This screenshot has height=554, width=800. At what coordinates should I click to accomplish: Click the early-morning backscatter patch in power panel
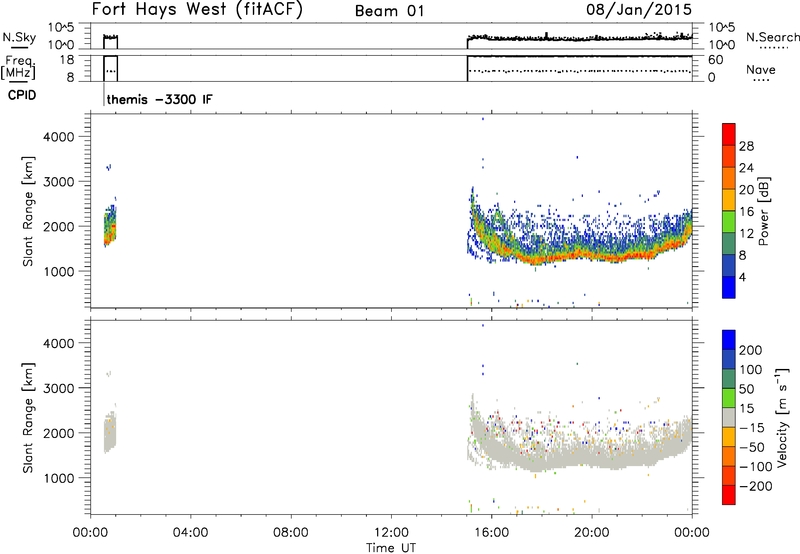click(110, 224)
